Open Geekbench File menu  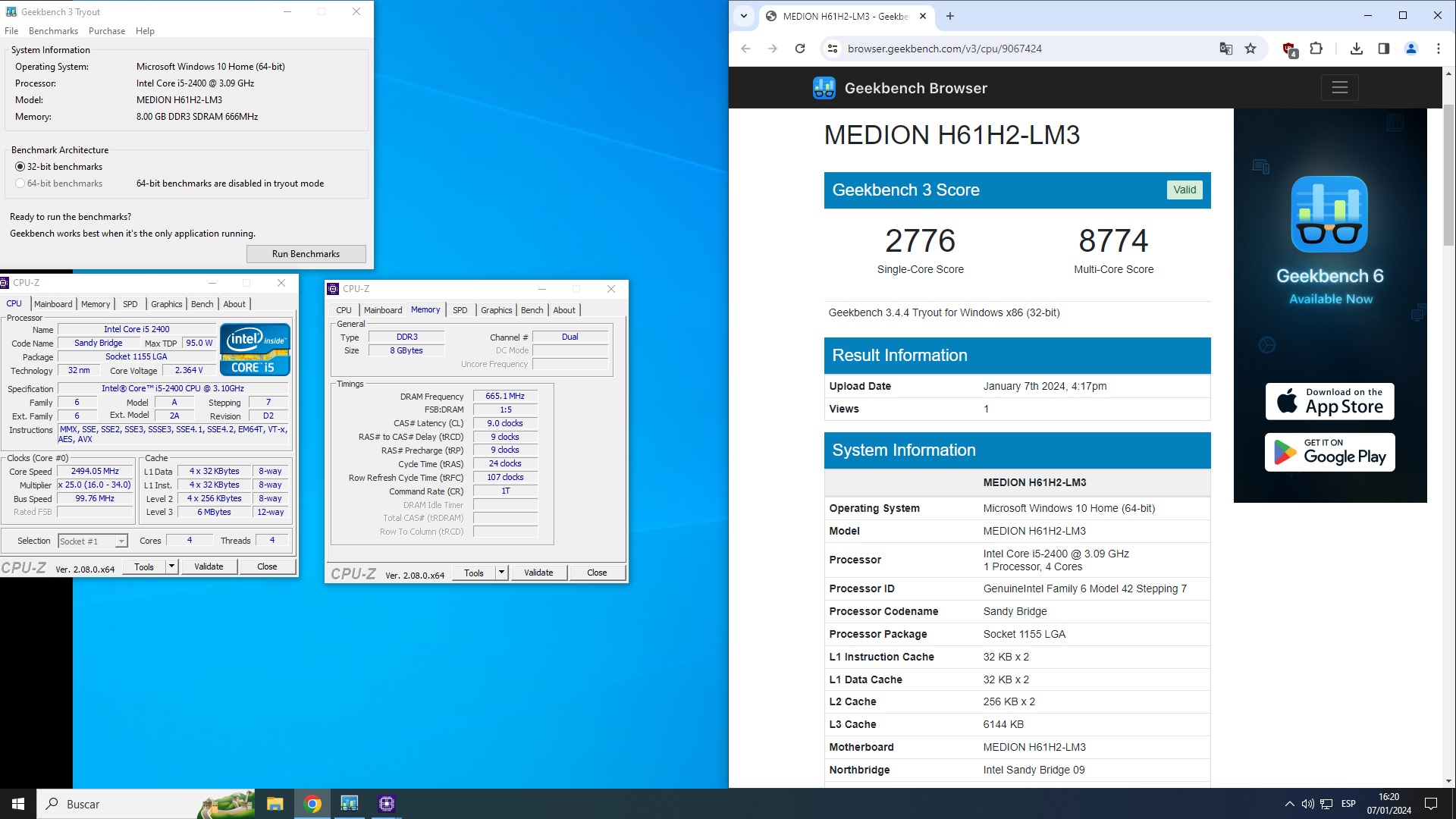tap(11, 31)
